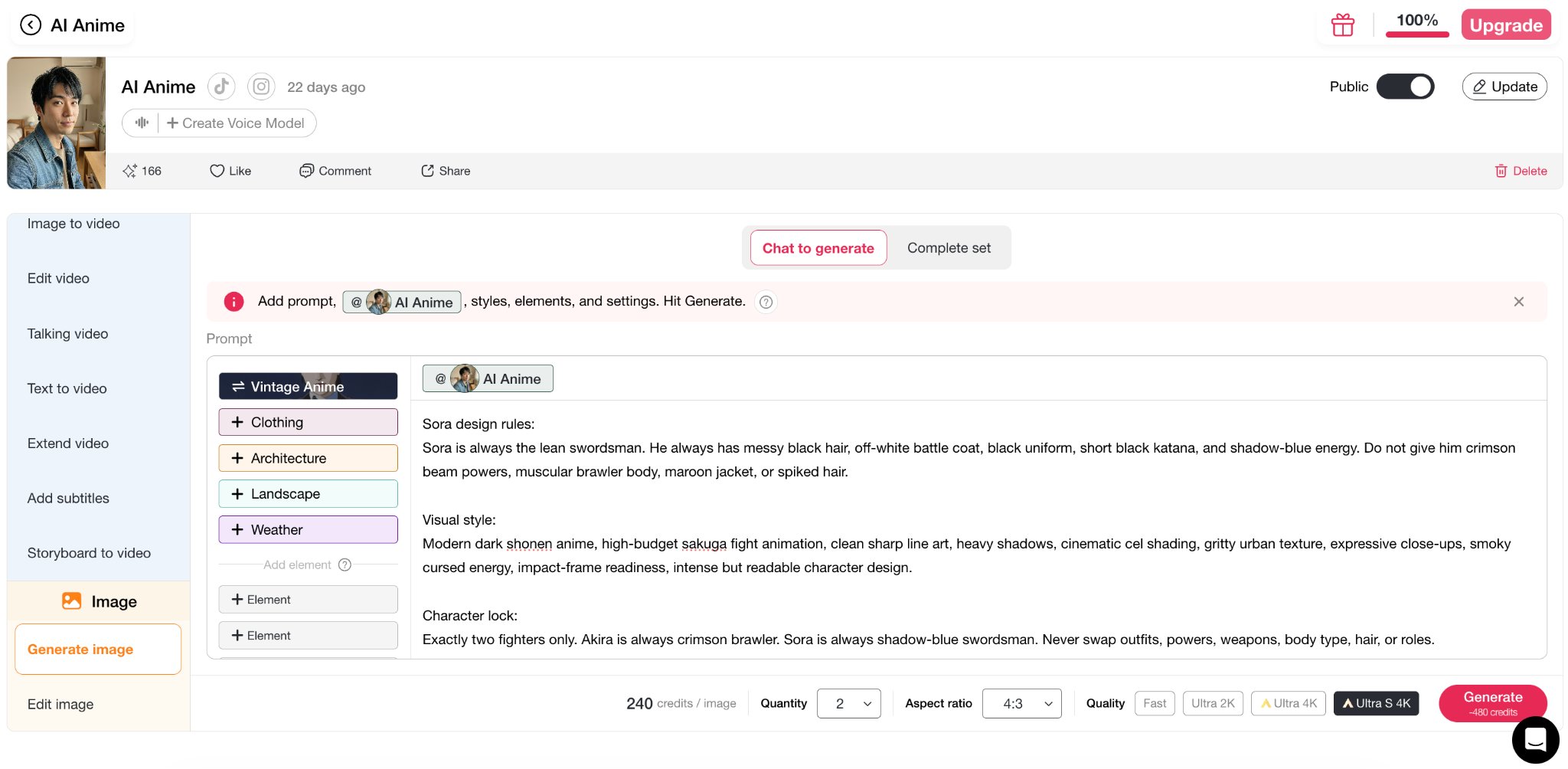Click the Share icon
The image size is (1568, 769).
pos(427,171)
